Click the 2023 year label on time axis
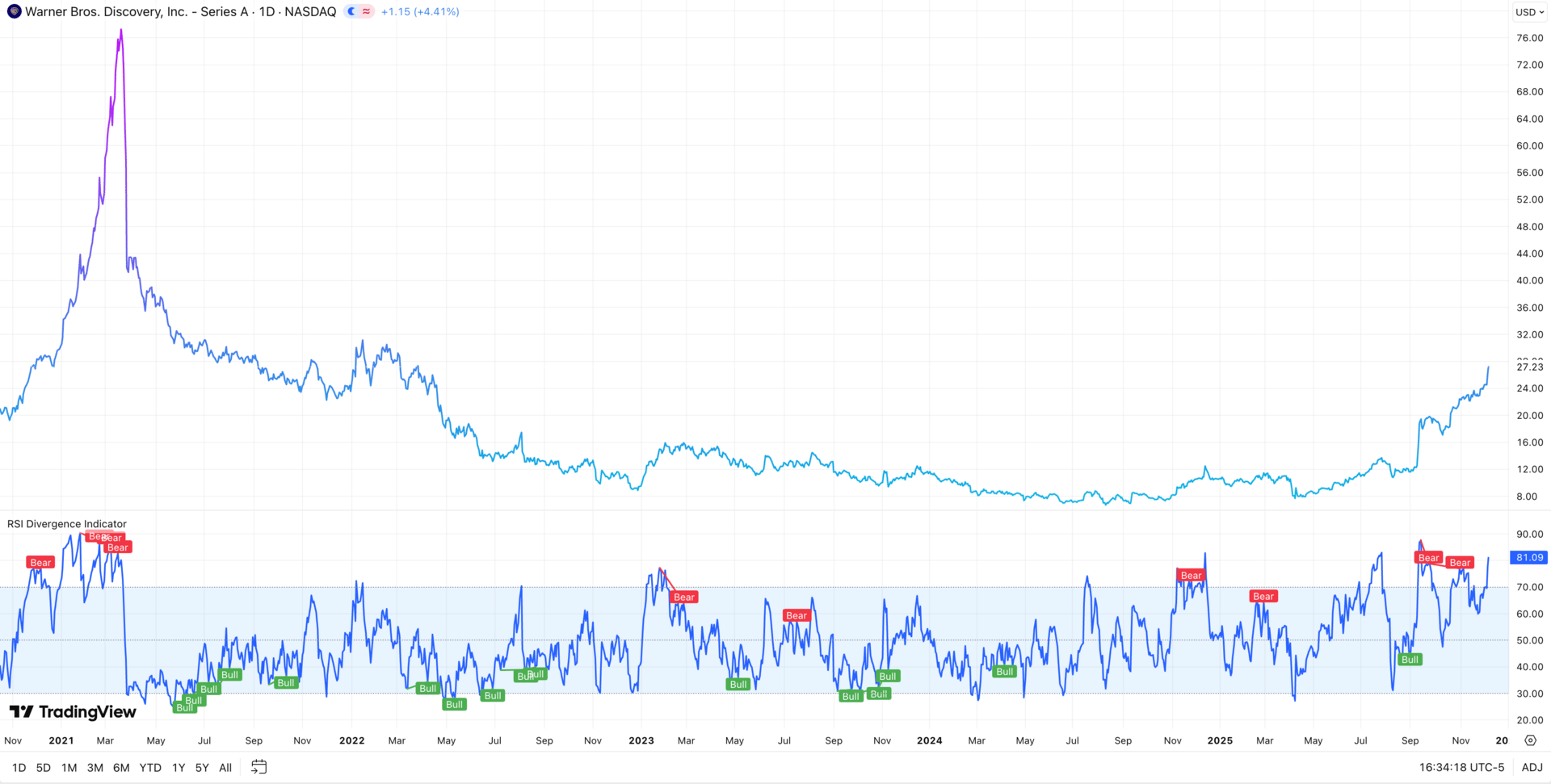The width and height of the screenshot is (1551, 784). pyautogui.click(x=641, y=740)
